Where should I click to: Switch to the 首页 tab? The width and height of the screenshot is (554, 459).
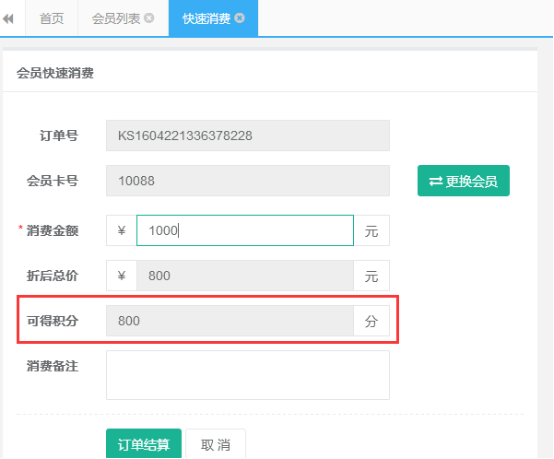52,18
